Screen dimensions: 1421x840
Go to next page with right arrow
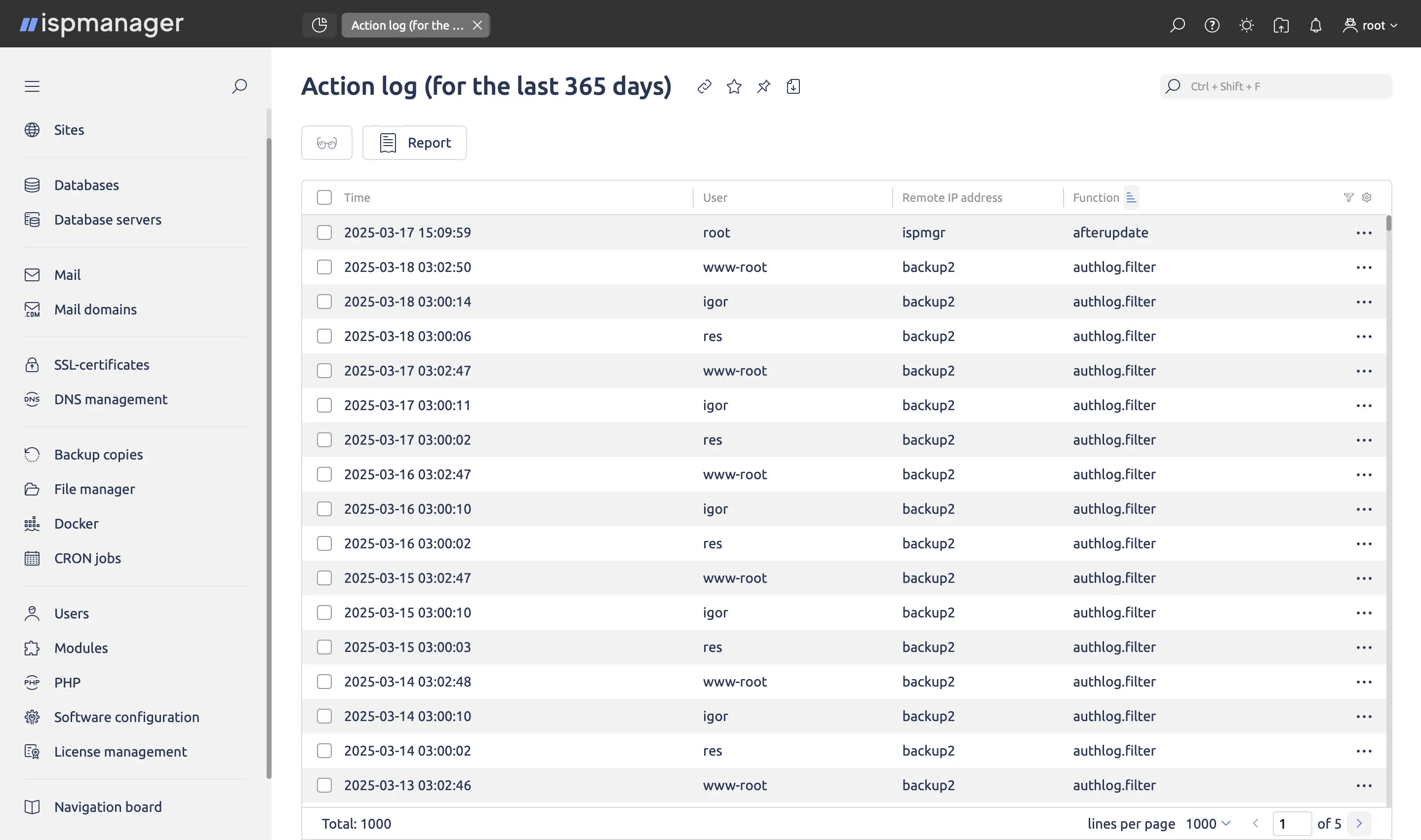[x=1359, y=824]
